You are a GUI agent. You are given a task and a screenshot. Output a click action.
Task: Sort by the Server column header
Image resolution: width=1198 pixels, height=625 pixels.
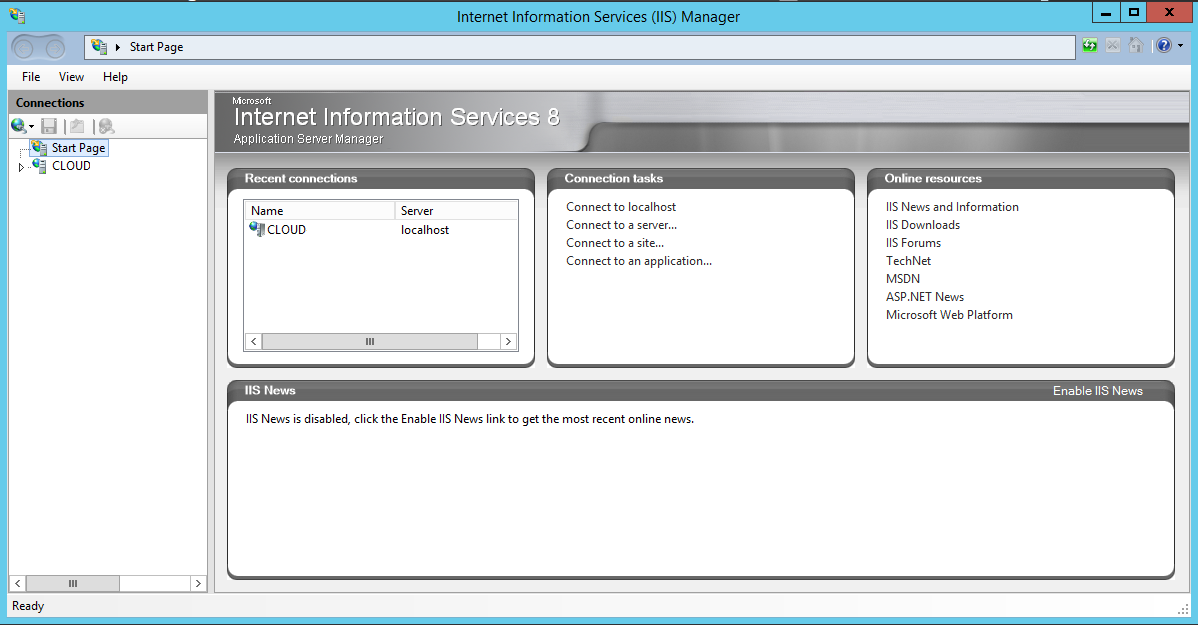coord(456,210)
